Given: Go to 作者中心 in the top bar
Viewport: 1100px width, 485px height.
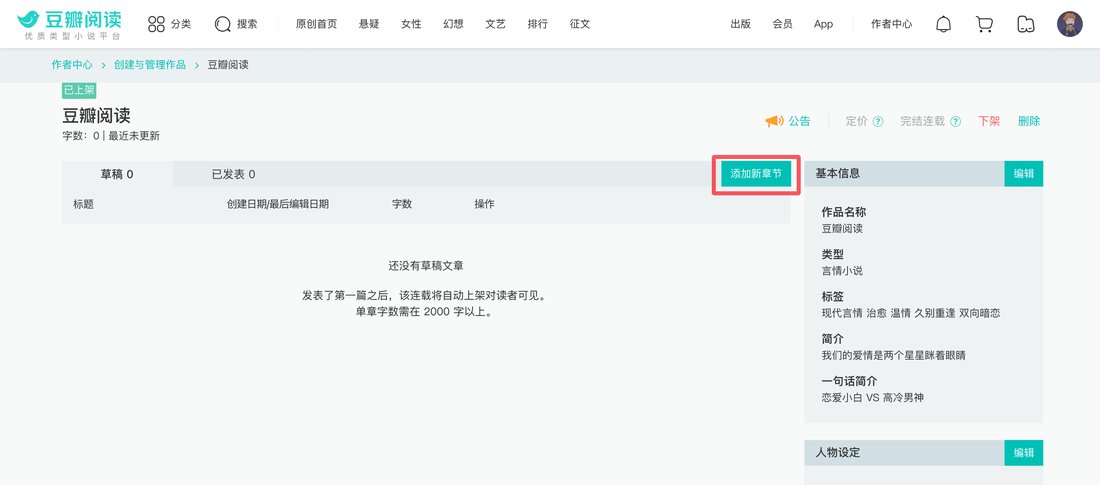Looking at the screenshot, I should [892, 24].
